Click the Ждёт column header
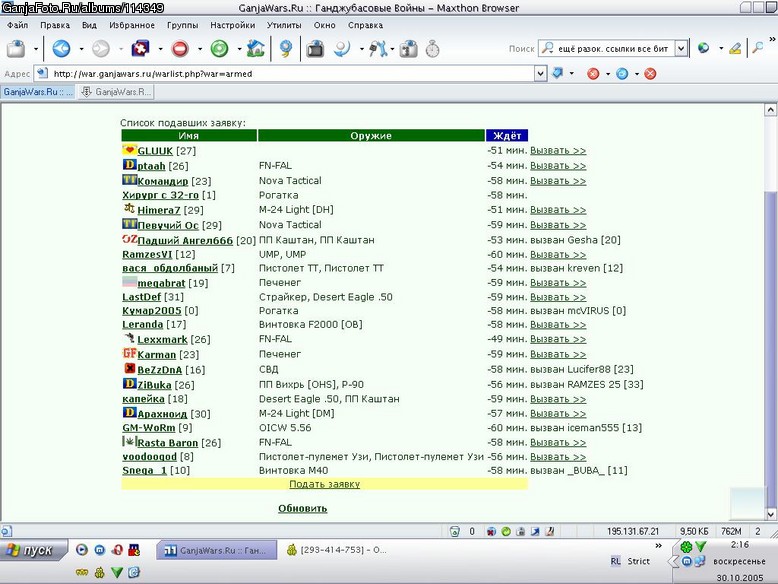This screenshot has width=778, height=584. 507,135
